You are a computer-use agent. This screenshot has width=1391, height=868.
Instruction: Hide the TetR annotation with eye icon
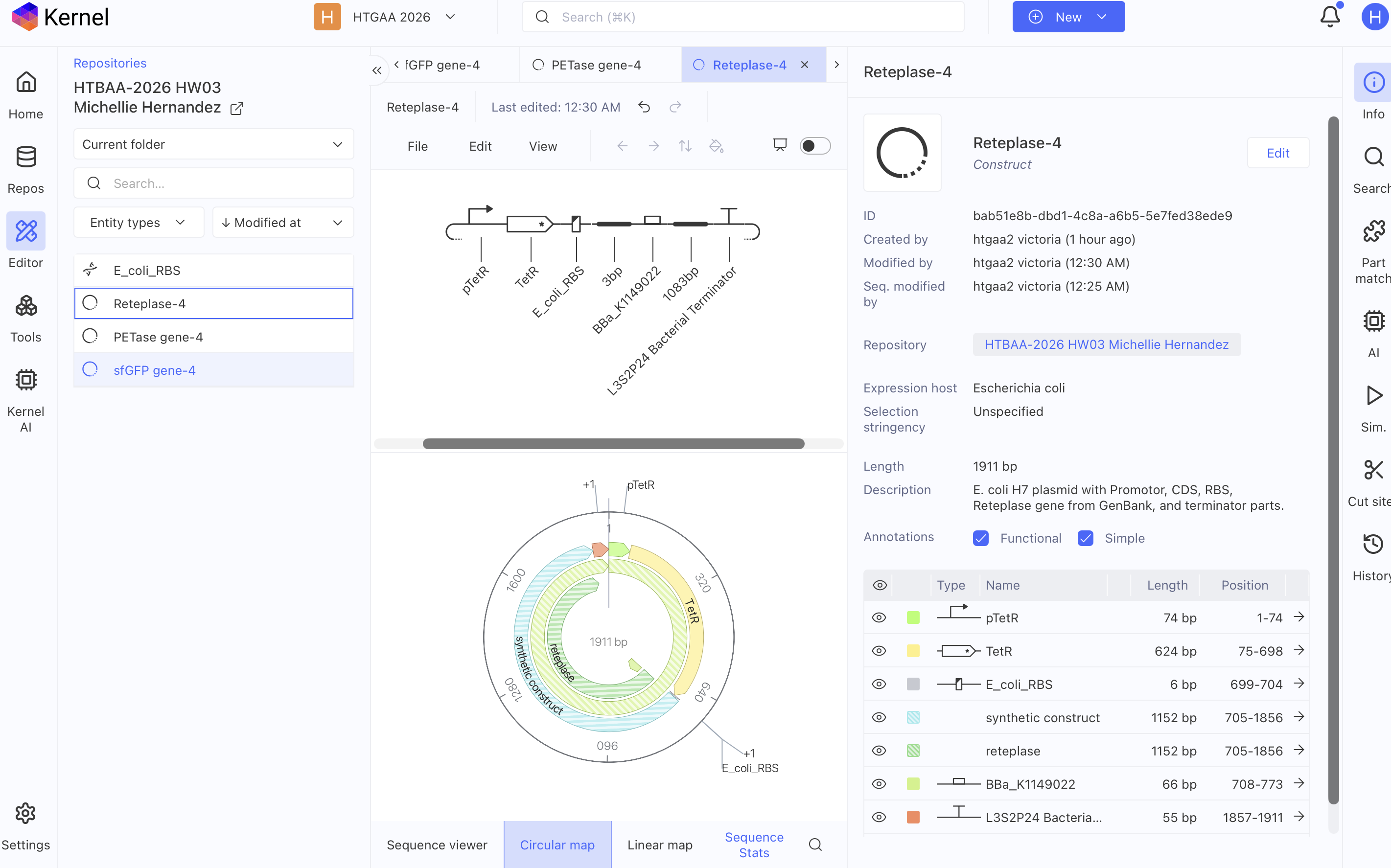pyautogui.click(x=879, y=651)
